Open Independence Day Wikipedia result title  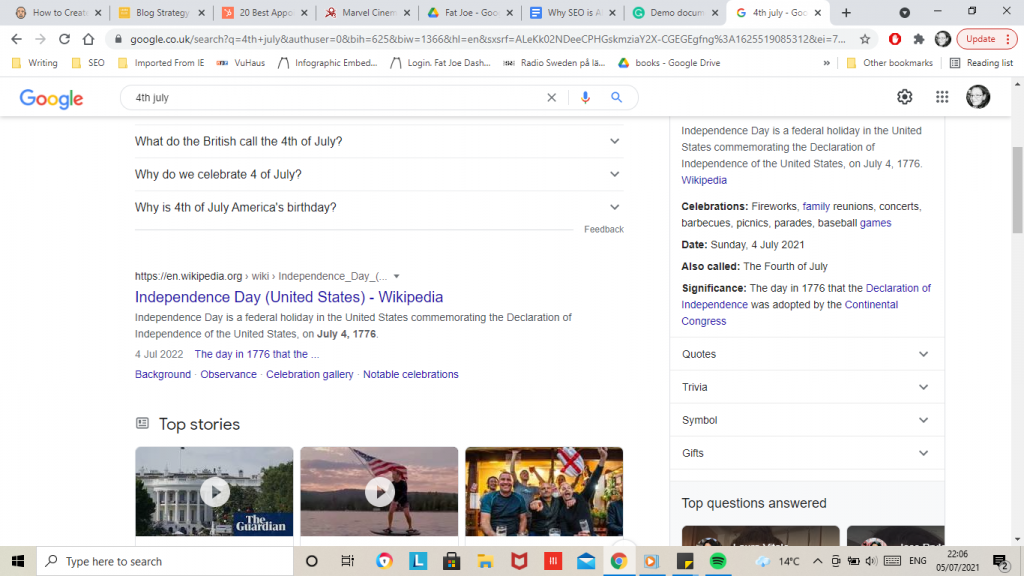(289, 296)
